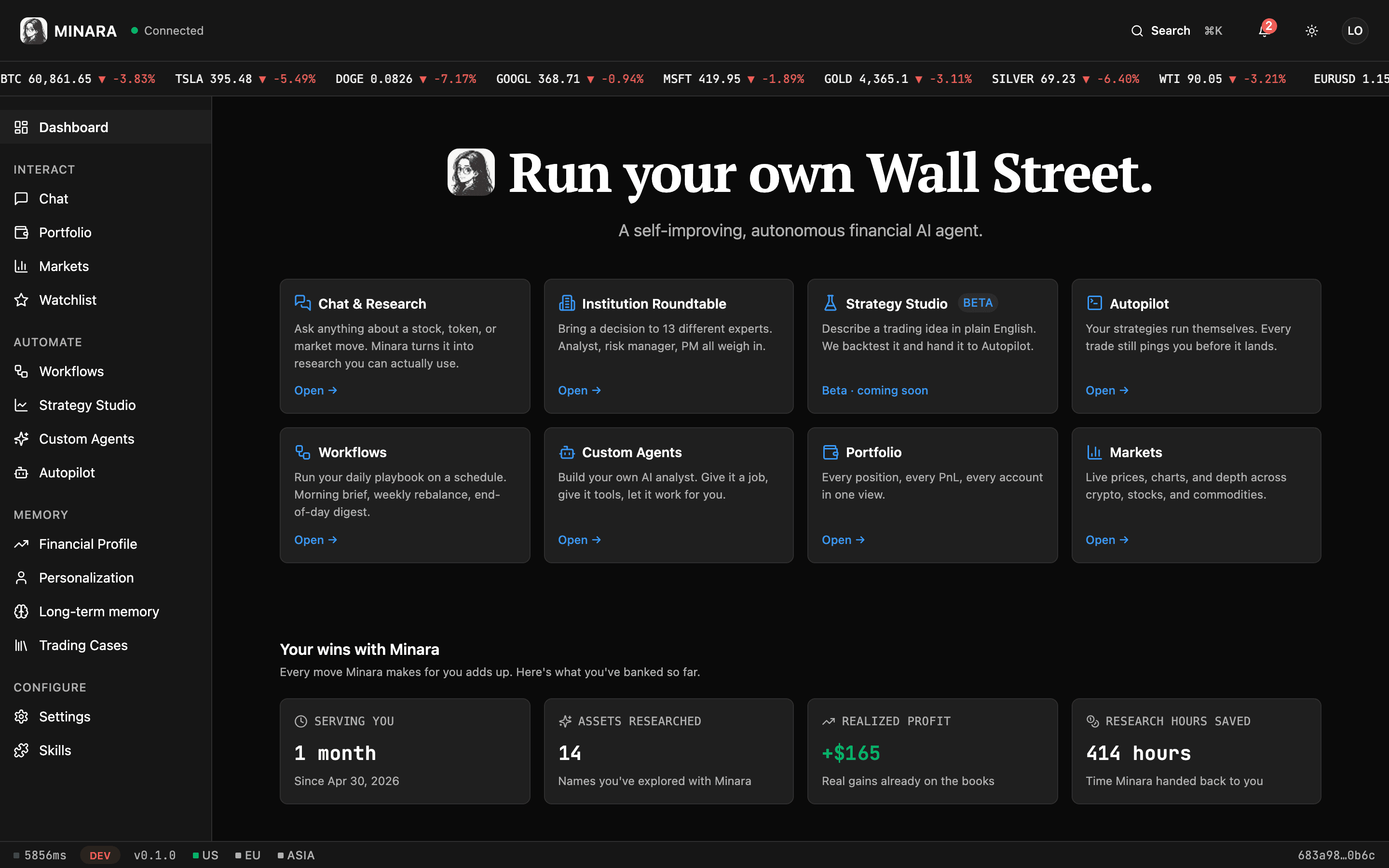Click the Watchlist star icon

coord(21,300)
